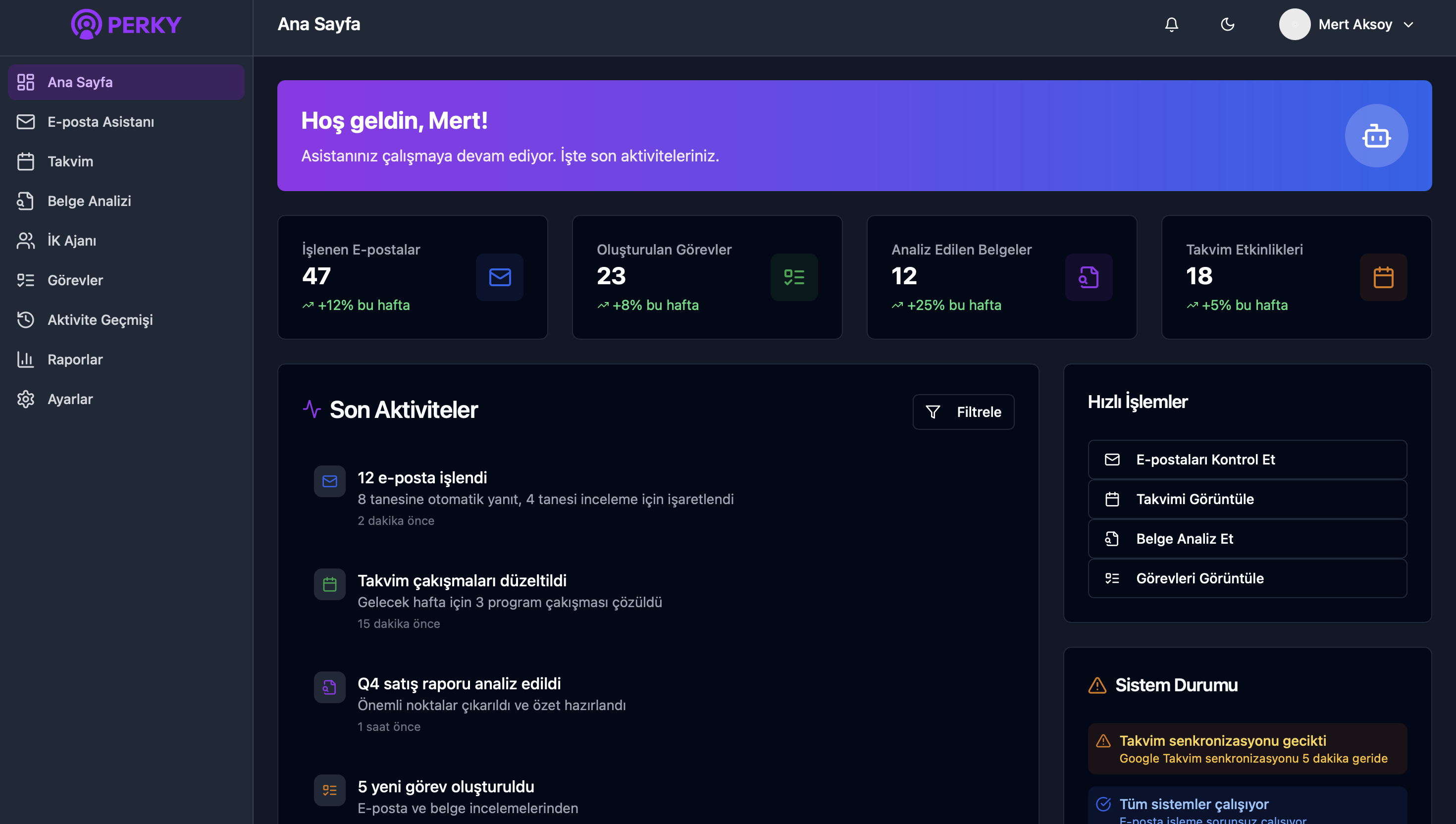Screen dimensions: 1456x824
Task: Go to Belge Analizi in sidebar
Action: point(90,201)
